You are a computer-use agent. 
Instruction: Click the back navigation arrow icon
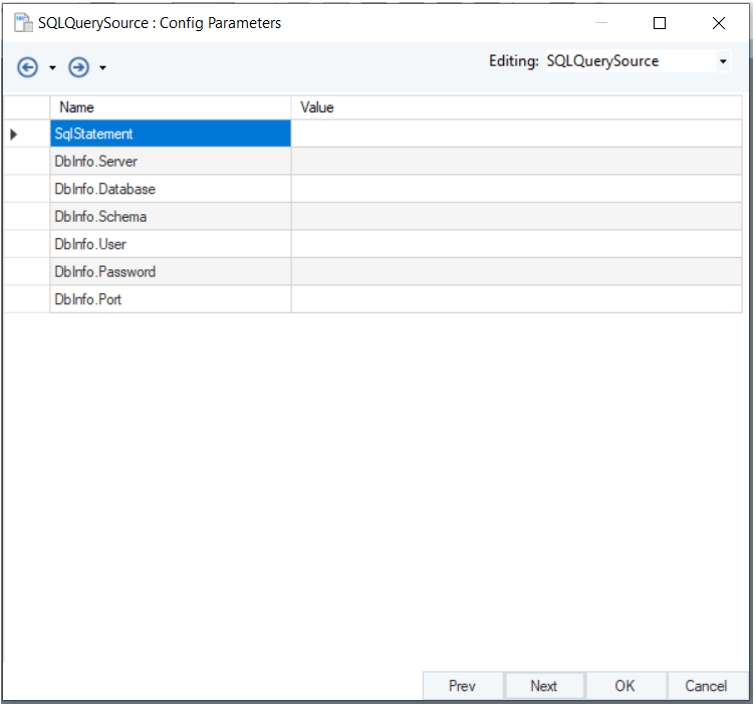click(27, 67)
